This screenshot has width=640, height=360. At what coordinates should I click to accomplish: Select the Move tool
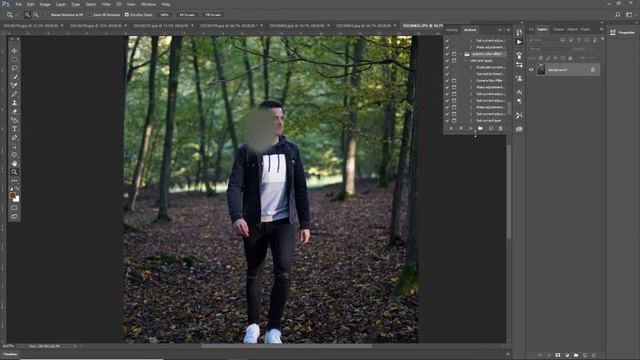(14, 51)
